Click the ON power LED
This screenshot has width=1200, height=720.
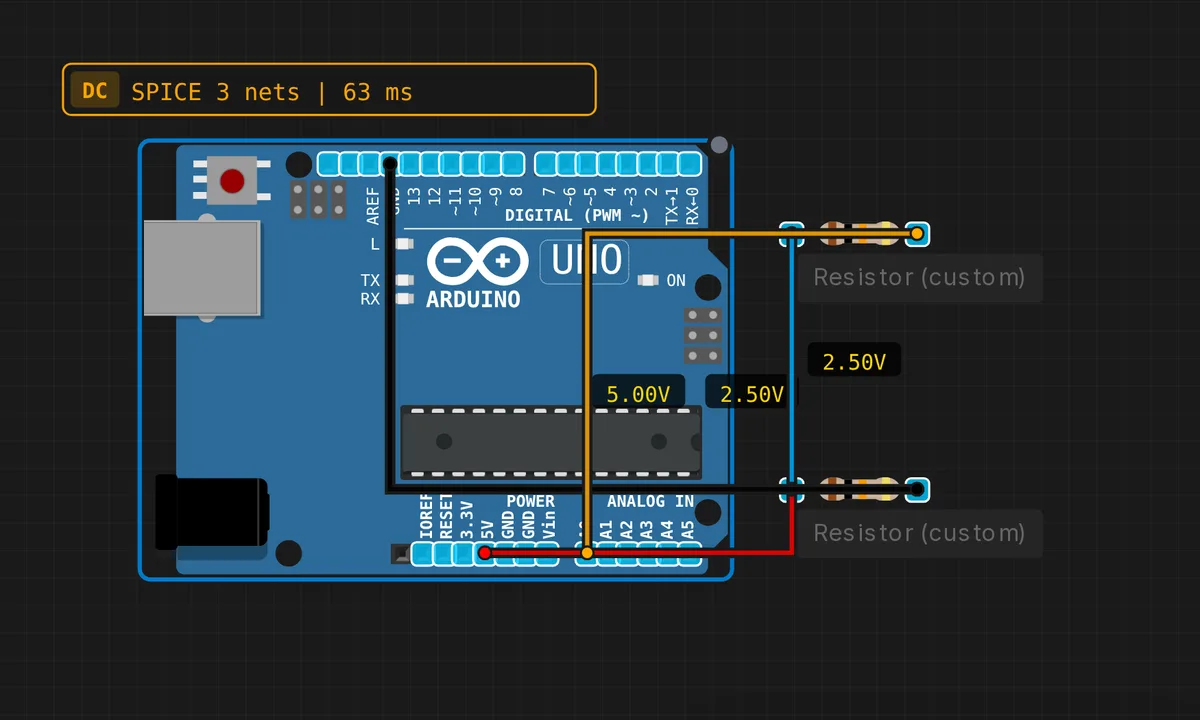[x=648, y=280]
